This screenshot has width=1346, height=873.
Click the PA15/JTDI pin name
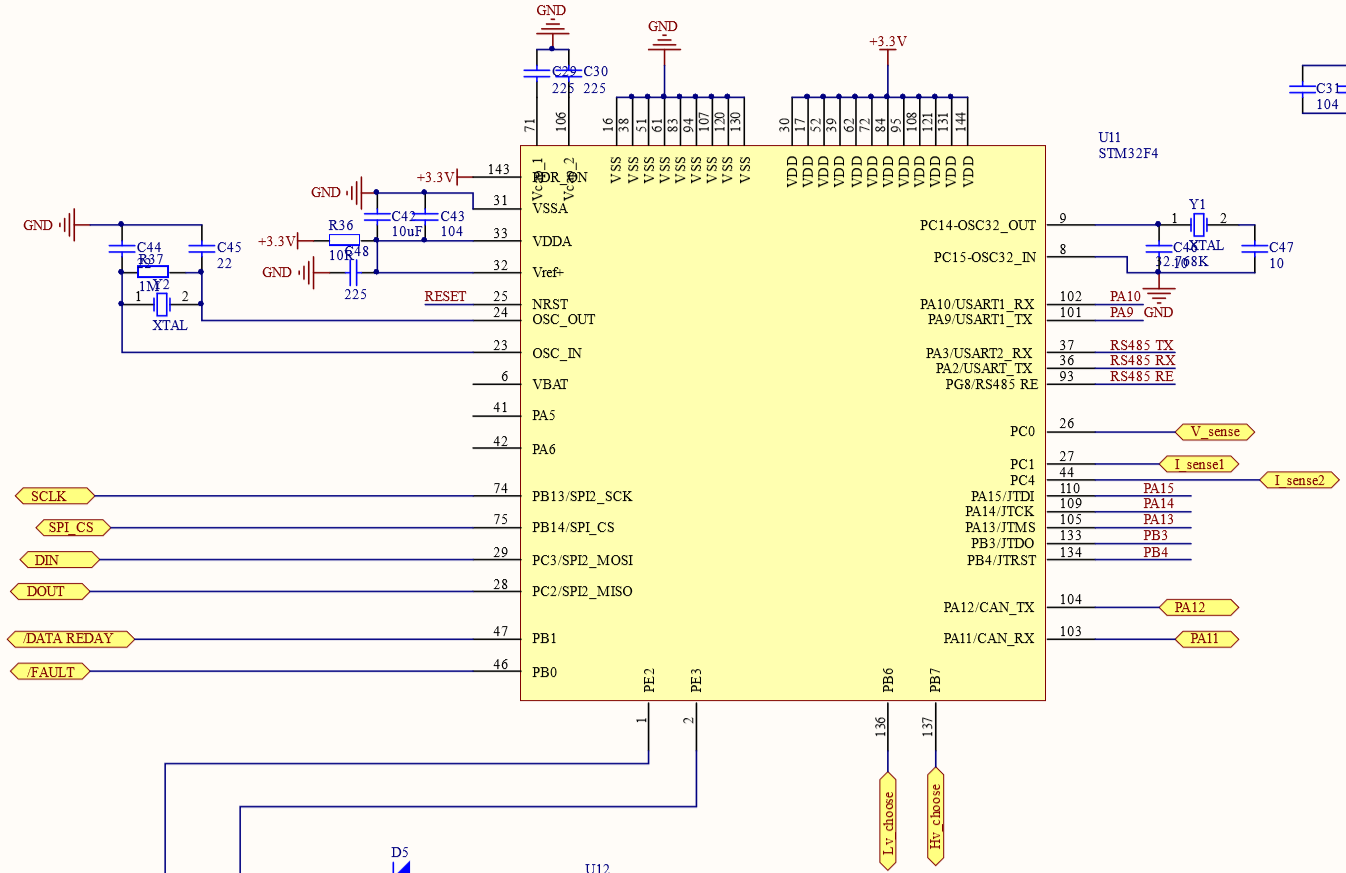[x=1003, y=497]
